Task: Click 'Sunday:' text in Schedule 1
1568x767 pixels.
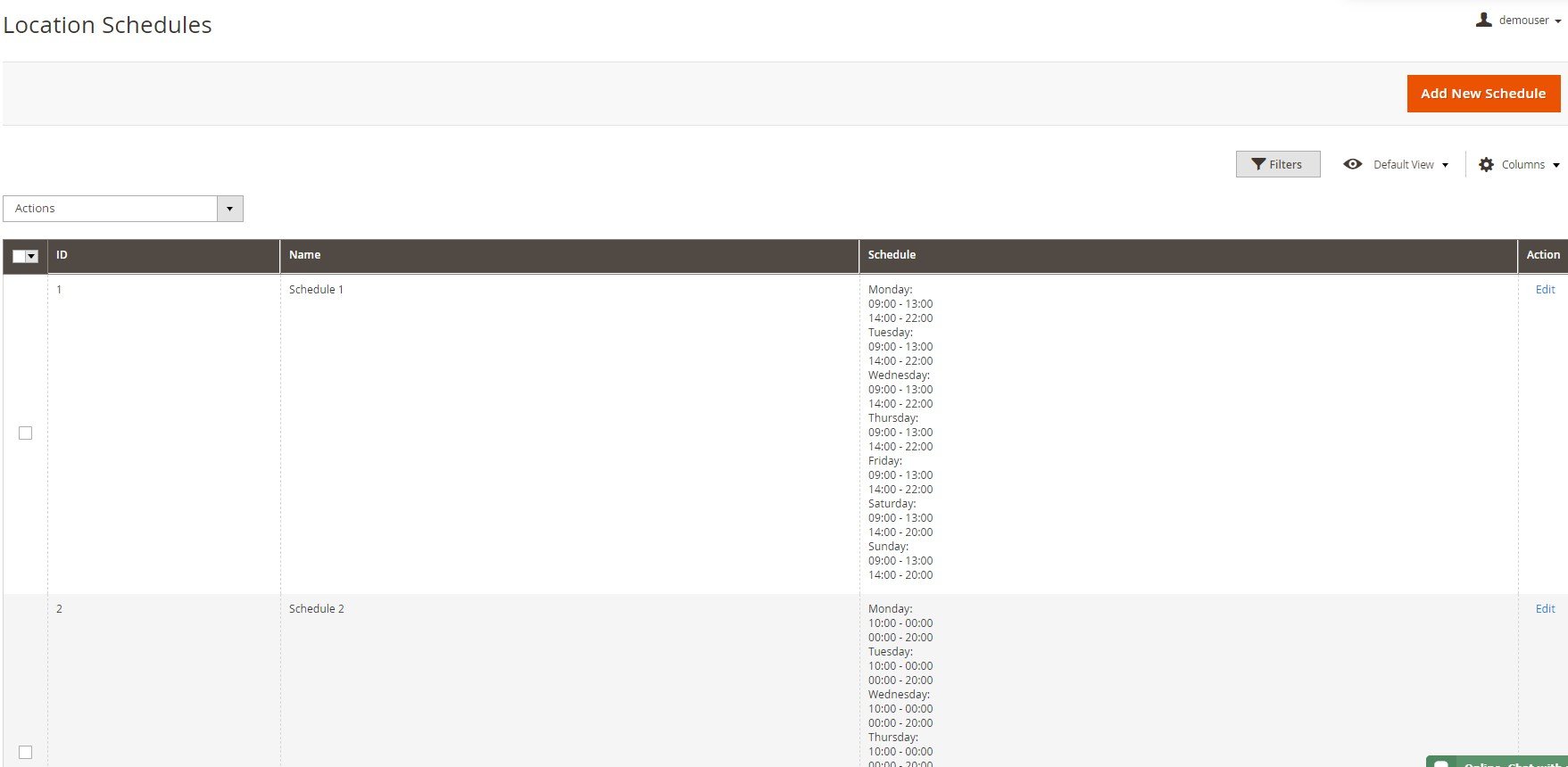Action: 888,547
